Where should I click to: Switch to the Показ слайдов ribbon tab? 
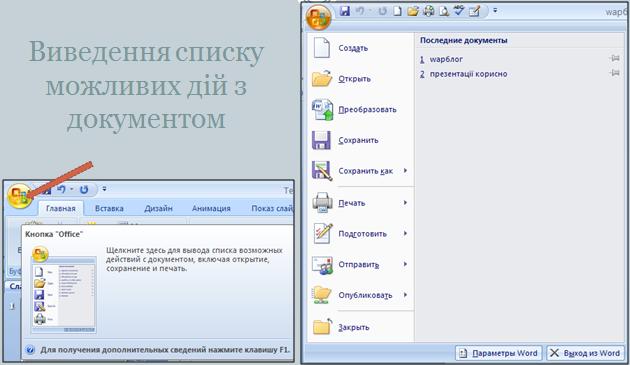pos(271,208)
